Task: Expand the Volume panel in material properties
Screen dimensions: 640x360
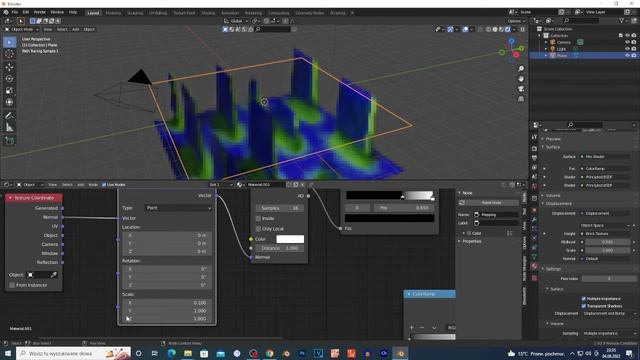Action: pyautogui.click(x=552, y=196)
